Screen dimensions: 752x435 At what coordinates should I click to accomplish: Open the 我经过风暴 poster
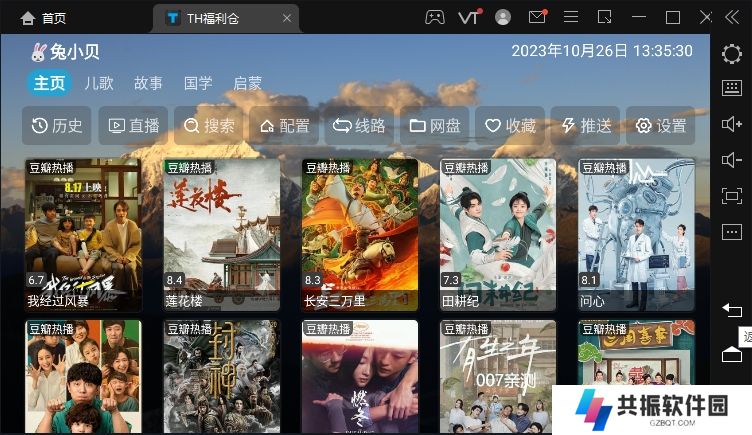pyautogui.click(x=83, y=235)
